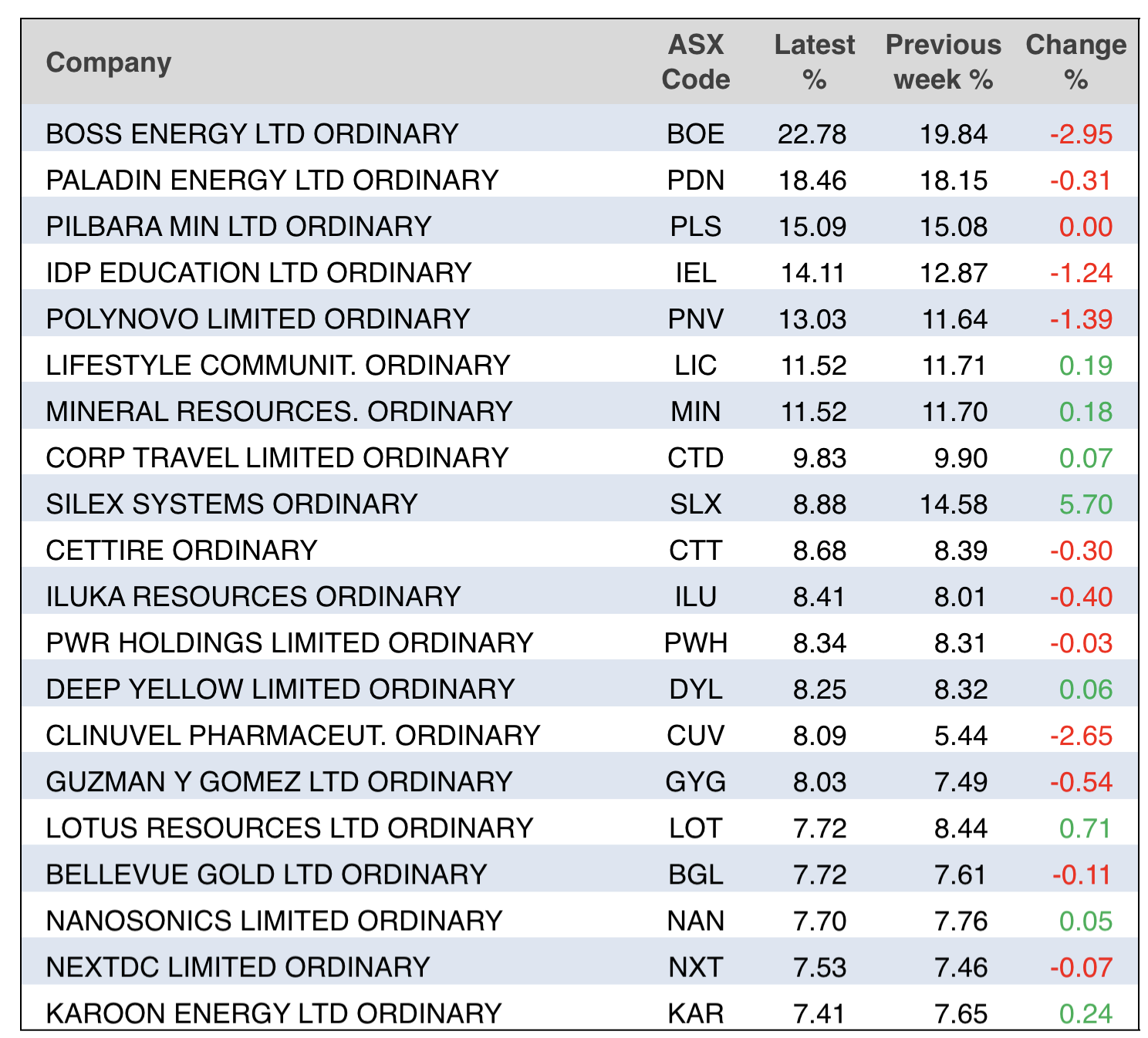The height and width of the screenshot is (1038, 1148).
Task: Select SILEX SYSTEMS ORDINARY company name
Action: tap(231, 504)
